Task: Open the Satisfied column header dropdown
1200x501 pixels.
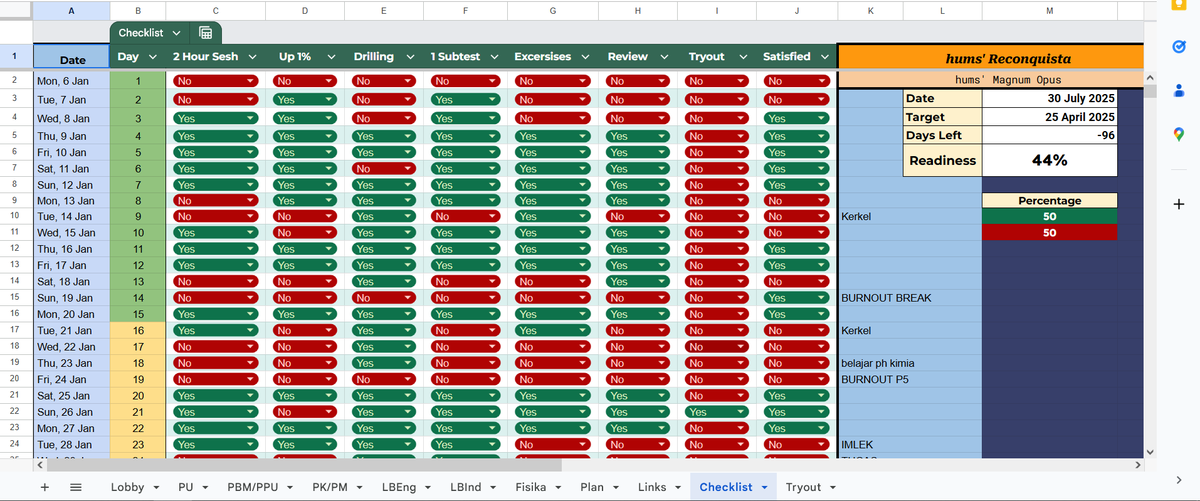Action: (826, 57)
